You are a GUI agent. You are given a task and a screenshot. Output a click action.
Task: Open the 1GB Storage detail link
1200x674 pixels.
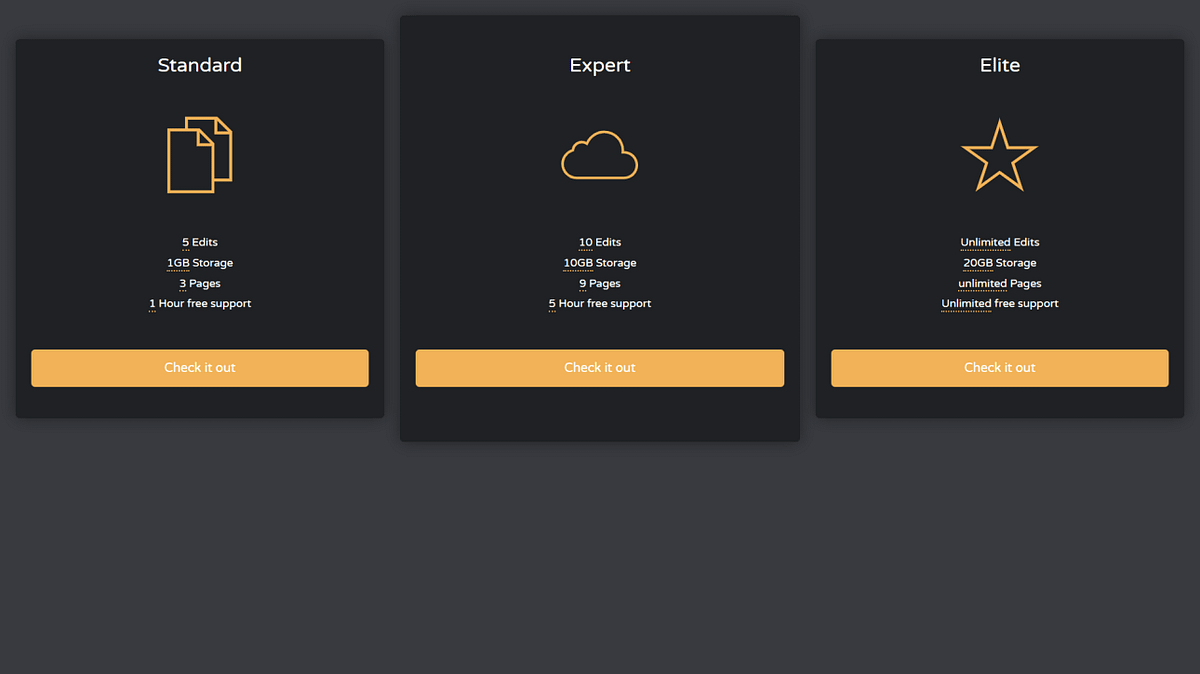(199, 262)
